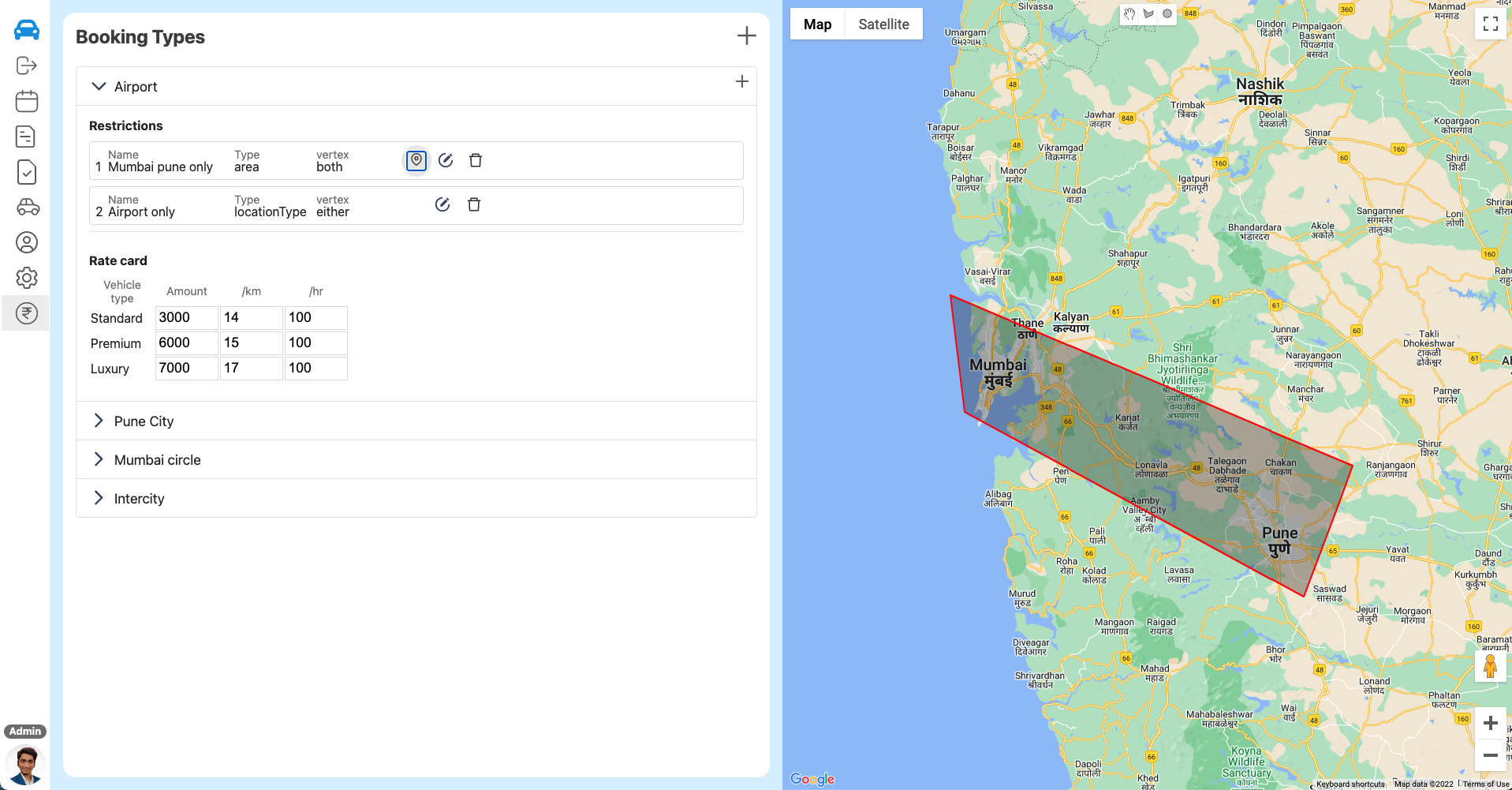Click the Standard per km field 14
This screenshot has width=1512, height=790.
252,318
